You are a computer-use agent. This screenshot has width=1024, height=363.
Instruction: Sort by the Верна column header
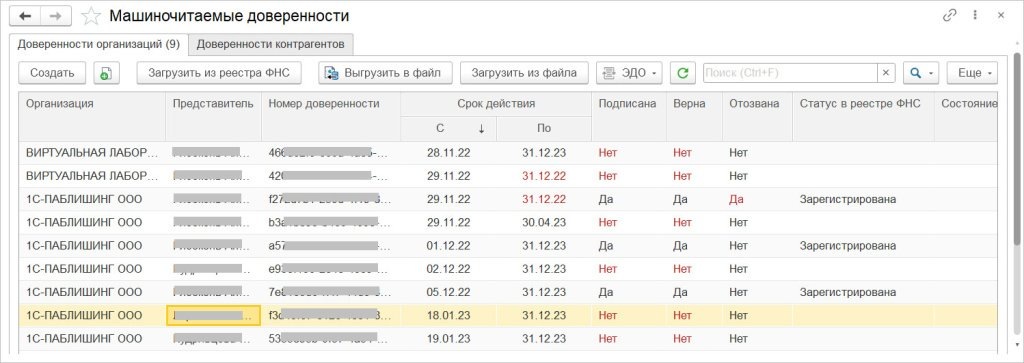[694, 116]
